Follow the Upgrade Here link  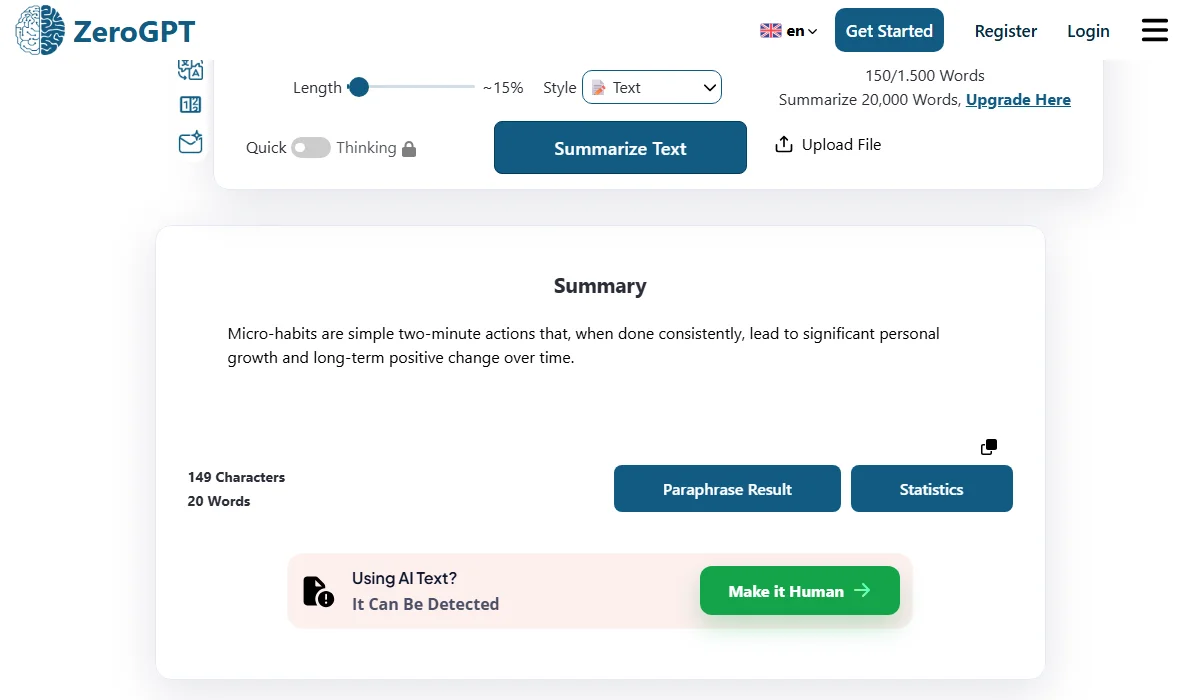[1018, 99]
